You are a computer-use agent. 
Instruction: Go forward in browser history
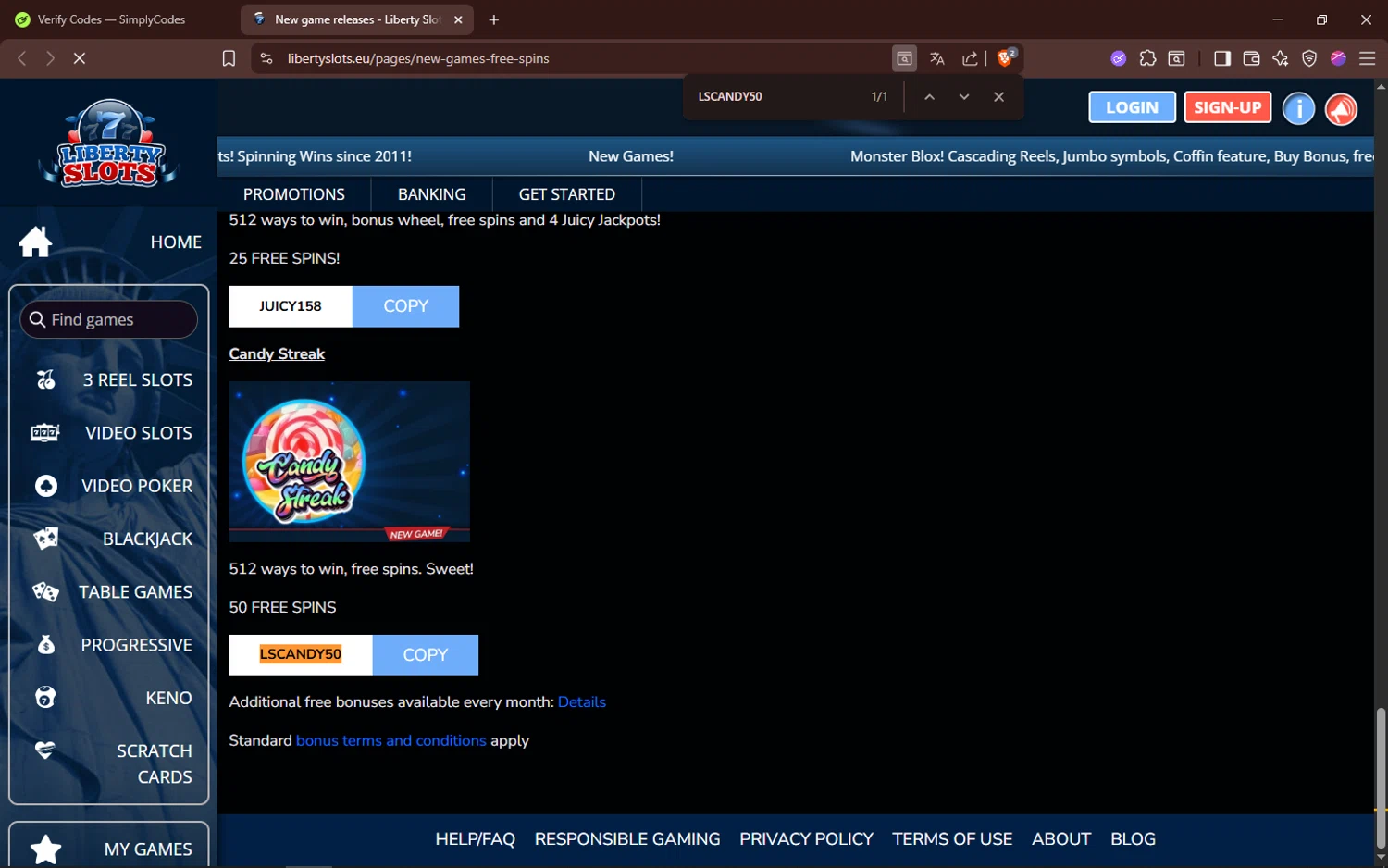pyautogui.click(x=50, y=58)
